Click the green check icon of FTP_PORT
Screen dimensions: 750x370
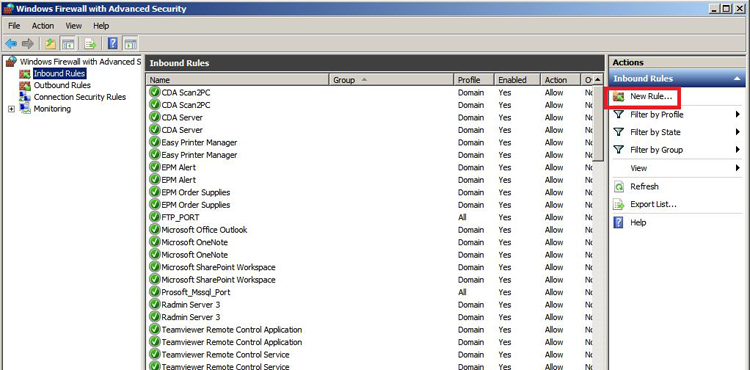pos(154,217)
